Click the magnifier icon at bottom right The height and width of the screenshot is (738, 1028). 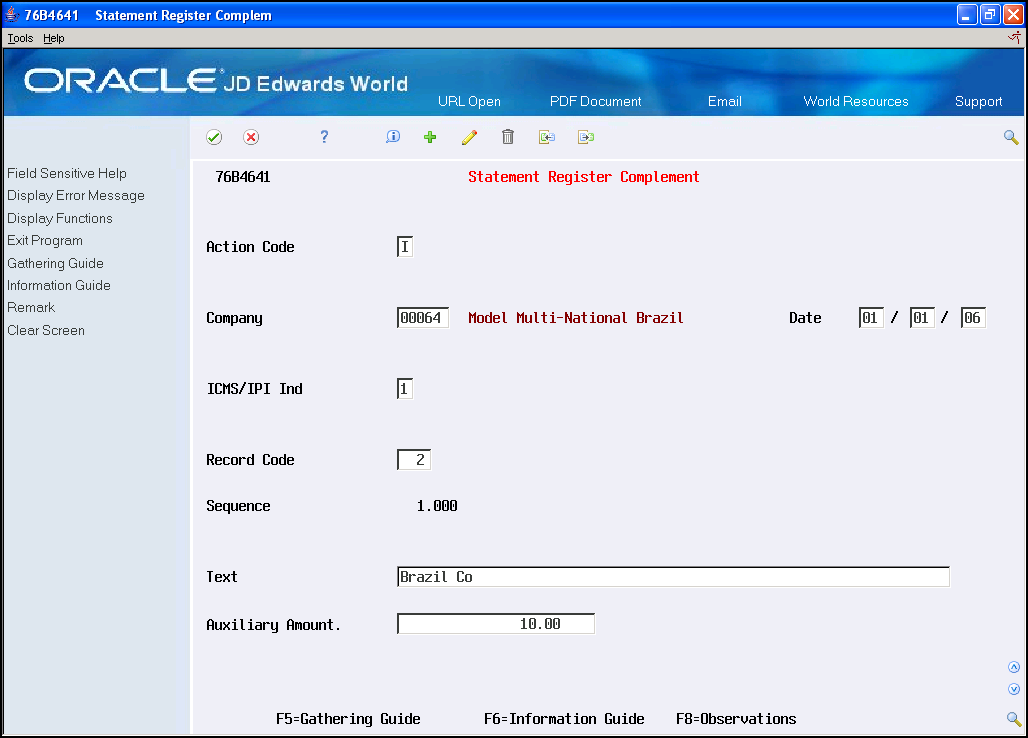[1014, 719]
